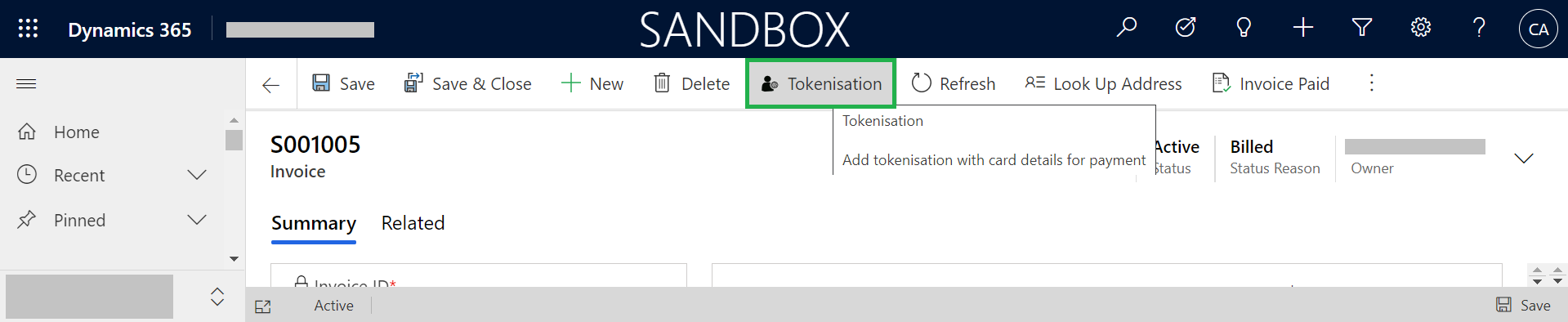This screenshot has height=322, width=1568.
Task: Click the sidebar scrollbar down arrow
Action: tap(234, 258)
